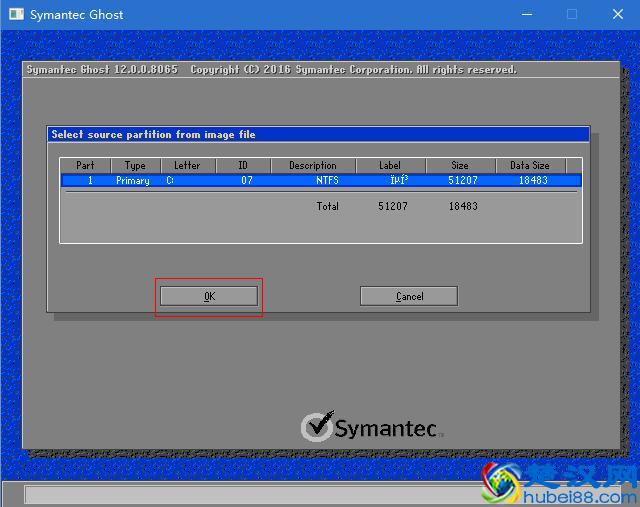Minimize the Symantec Ghost window

point(525,15)
